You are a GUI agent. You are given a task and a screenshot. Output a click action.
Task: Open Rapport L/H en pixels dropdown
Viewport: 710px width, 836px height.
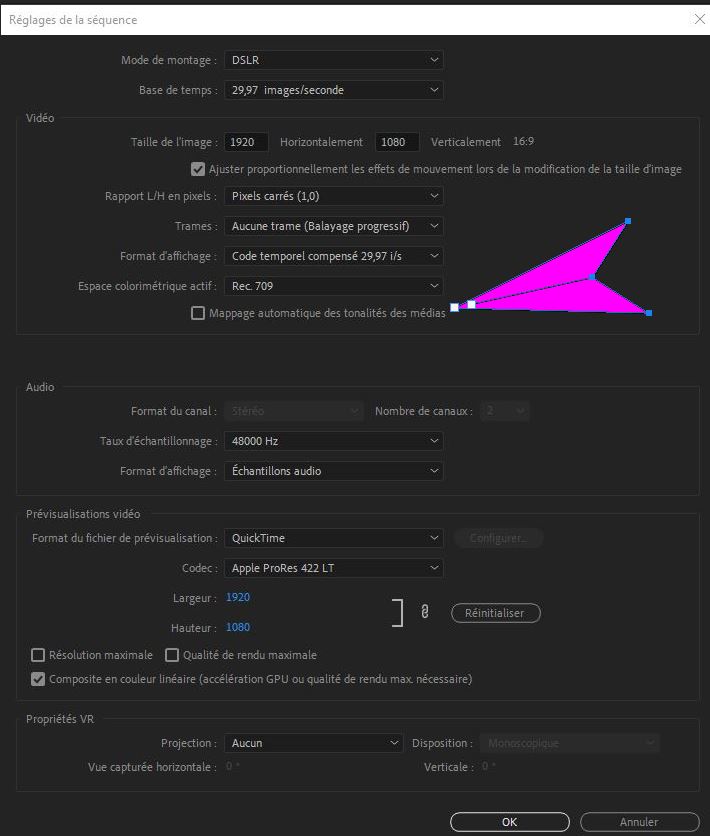[333, 196]
